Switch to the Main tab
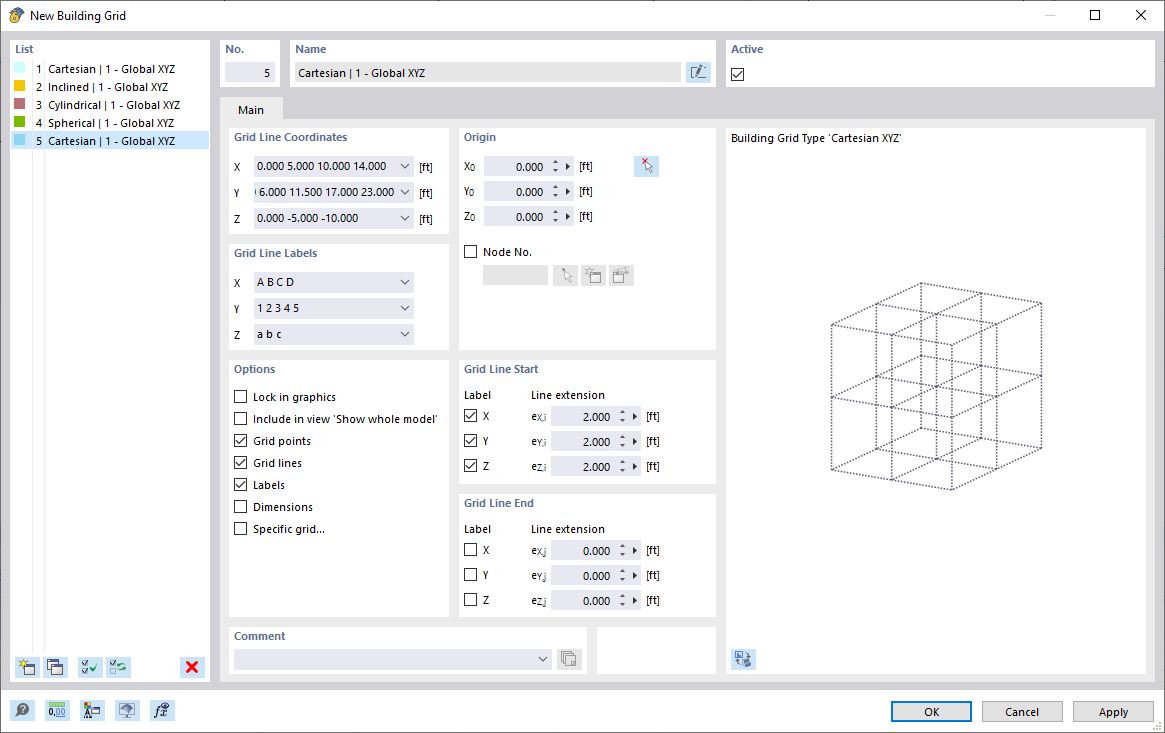 pyautogui.click(x=250, y=109)
